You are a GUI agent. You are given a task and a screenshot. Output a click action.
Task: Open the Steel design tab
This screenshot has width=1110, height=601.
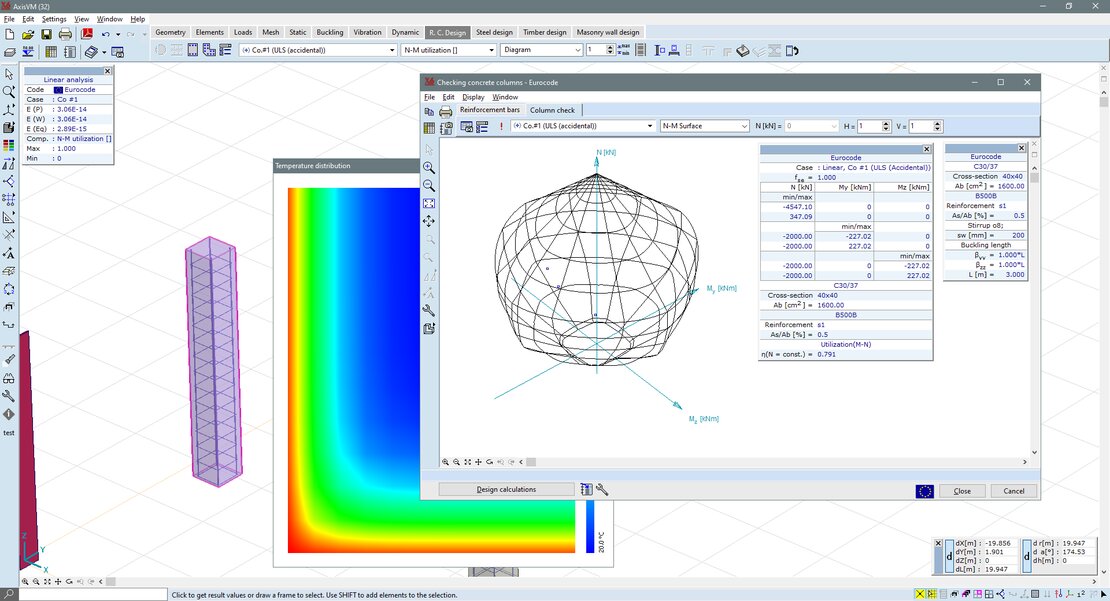coord(497,32)
